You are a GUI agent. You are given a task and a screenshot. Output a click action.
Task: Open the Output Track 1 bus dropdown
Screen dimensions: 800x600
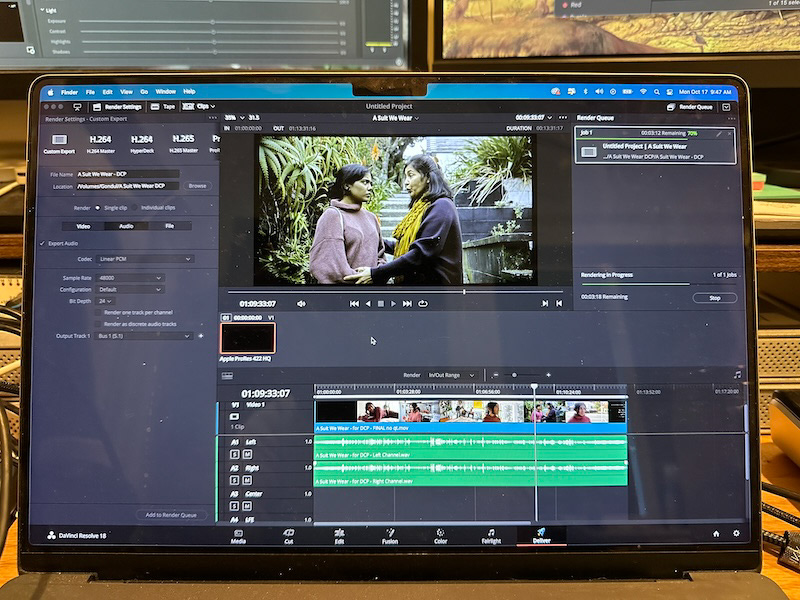[x=144, y=336]
